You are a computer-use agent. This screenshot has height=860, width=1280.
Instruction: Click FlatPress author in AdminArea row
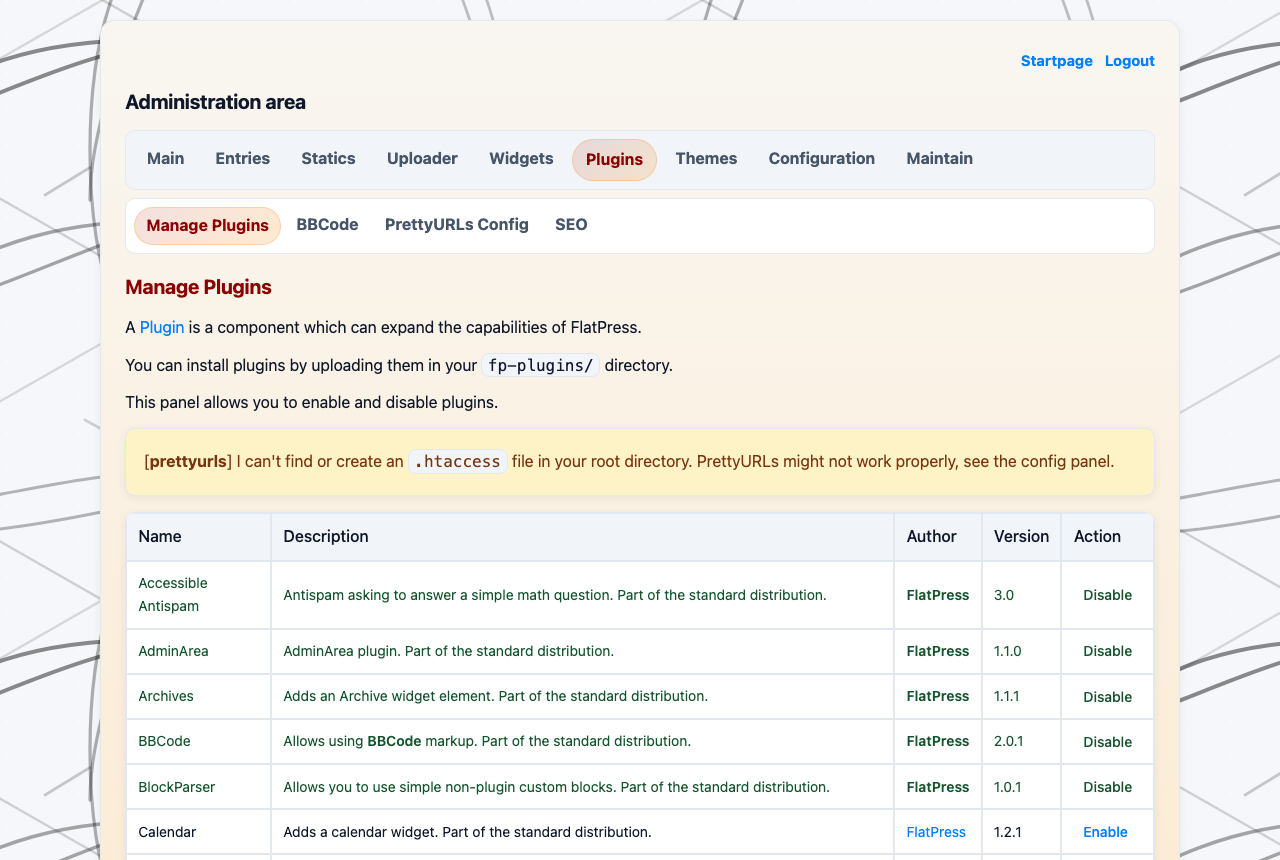[938, 651]
